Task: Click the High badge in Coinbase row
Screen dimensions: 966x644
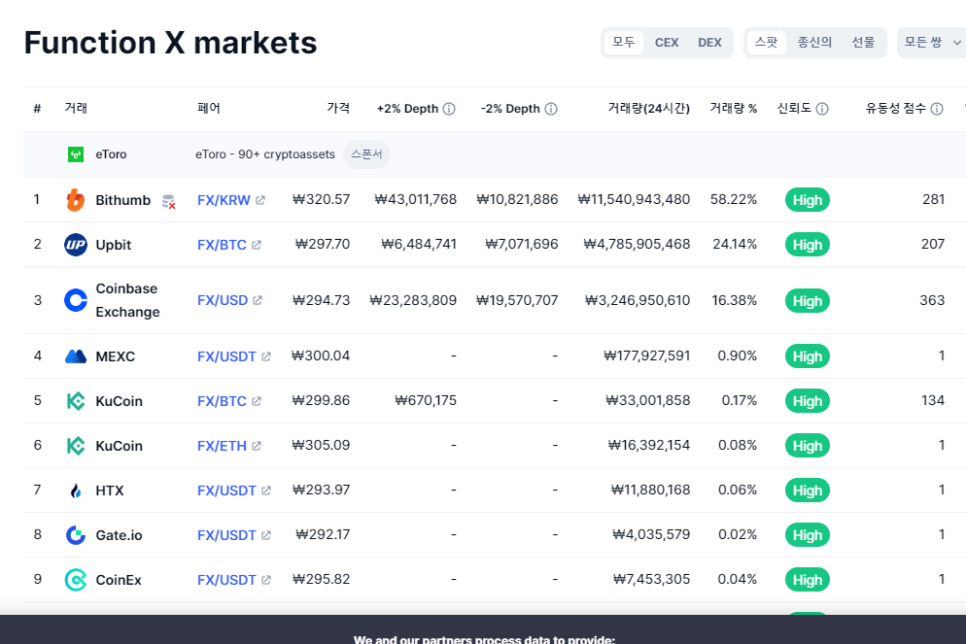Action: [x=807, y=301]
